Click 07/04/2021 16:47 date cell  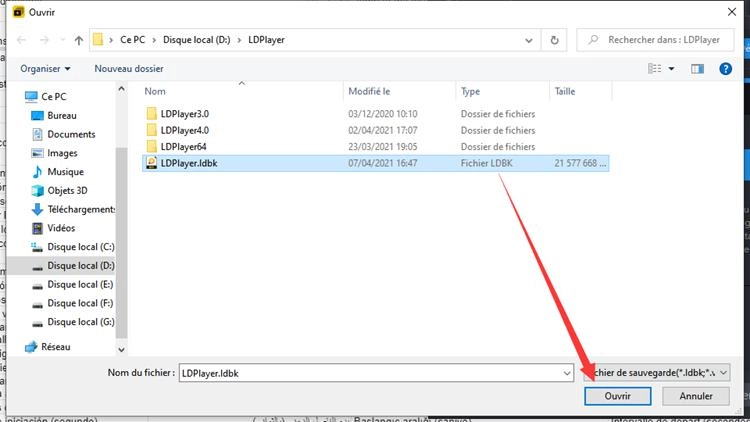383,163
